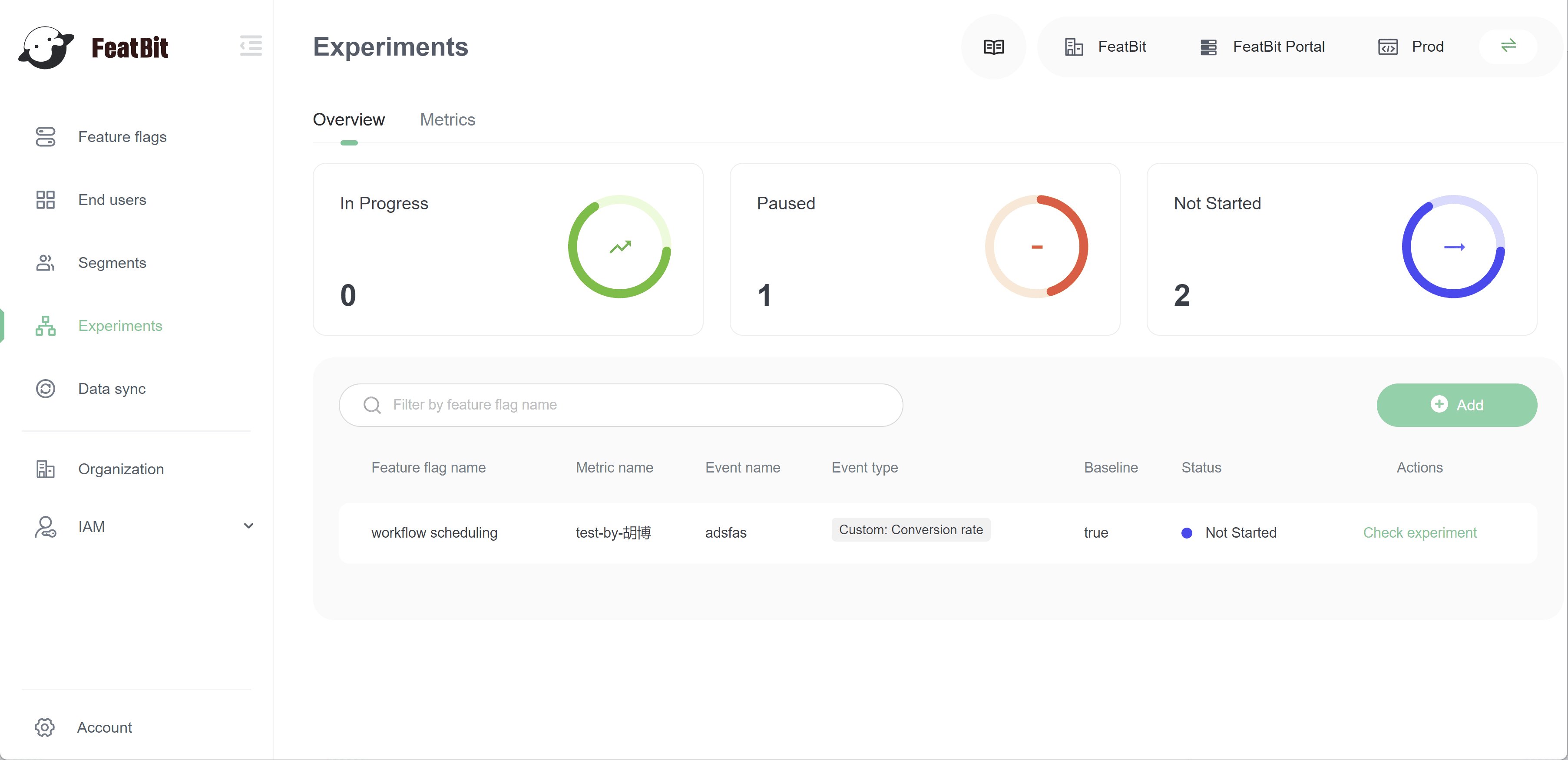Select the Overview tab
1568x760 pixels.
(349, 120)
